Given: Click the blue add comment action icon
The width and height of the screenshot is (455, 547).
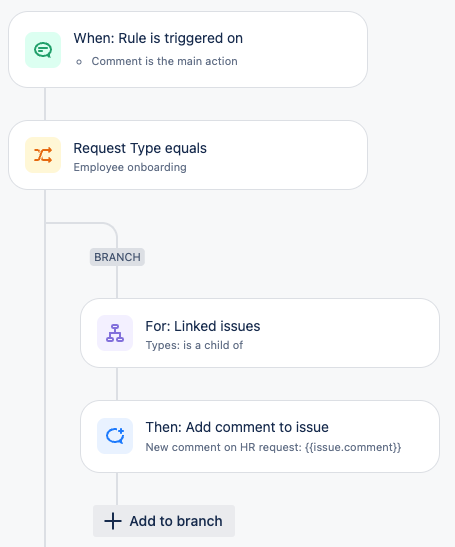Looking at the screenshot, I should point(115,436).
